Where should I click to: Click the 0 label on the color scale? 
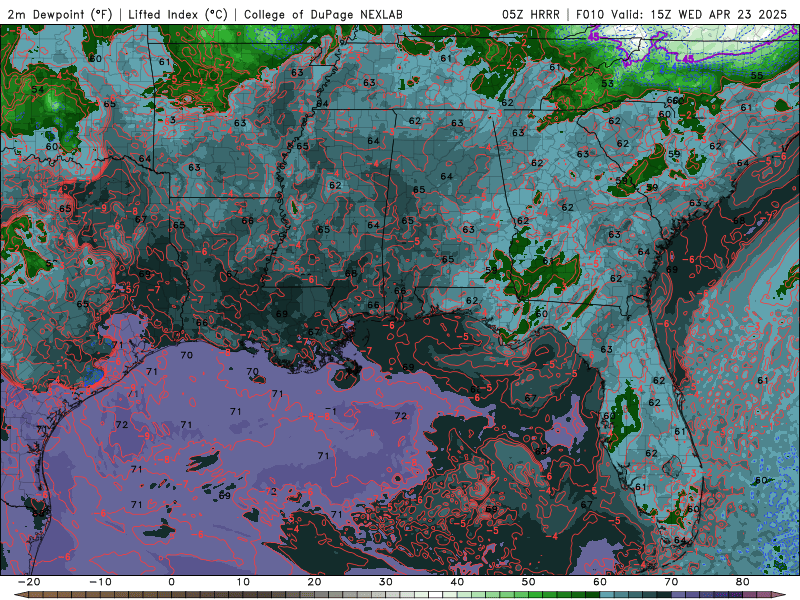(171, 582)
